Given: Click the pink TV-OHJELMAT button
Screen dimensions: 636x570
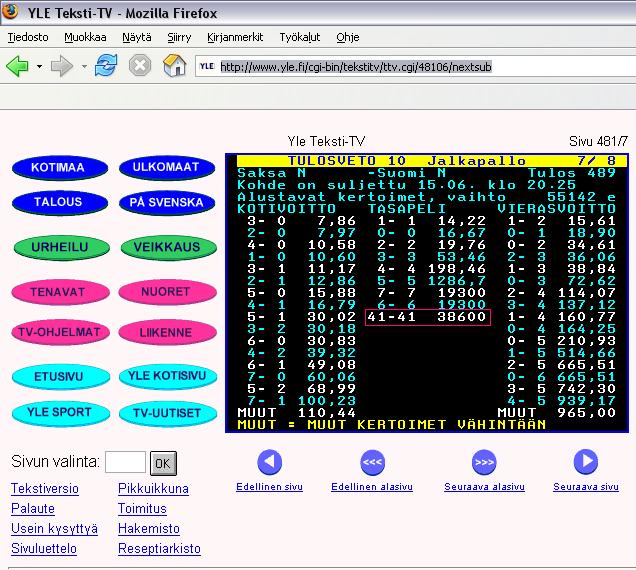Looking at the screenshot, I should 60,332.
